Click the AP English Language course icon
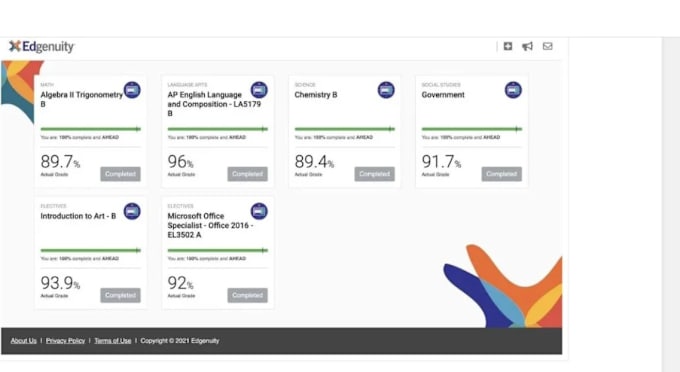 (x=259, y=90)
